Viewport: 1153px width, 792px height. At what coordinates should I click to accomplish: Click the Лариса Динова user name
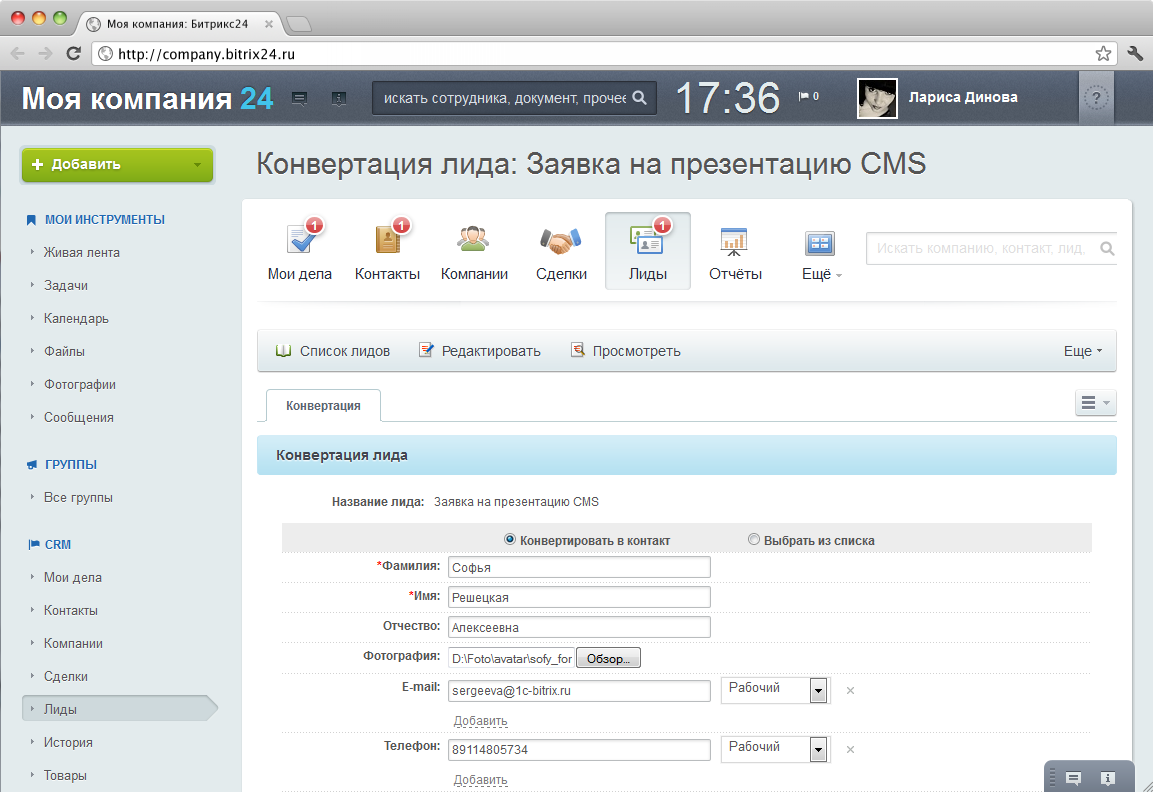tap(963, 97)
